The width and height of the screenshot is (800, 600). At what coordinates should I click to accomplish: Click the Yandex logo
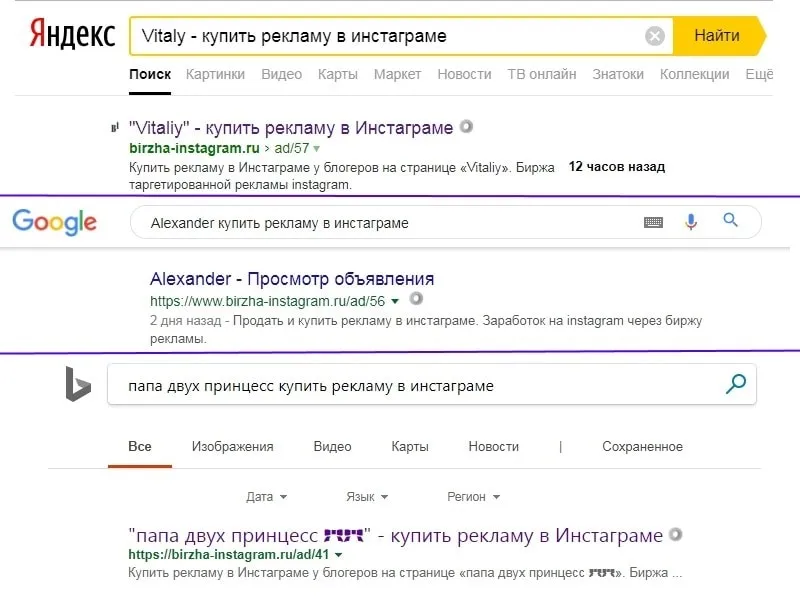coord(72,35)
